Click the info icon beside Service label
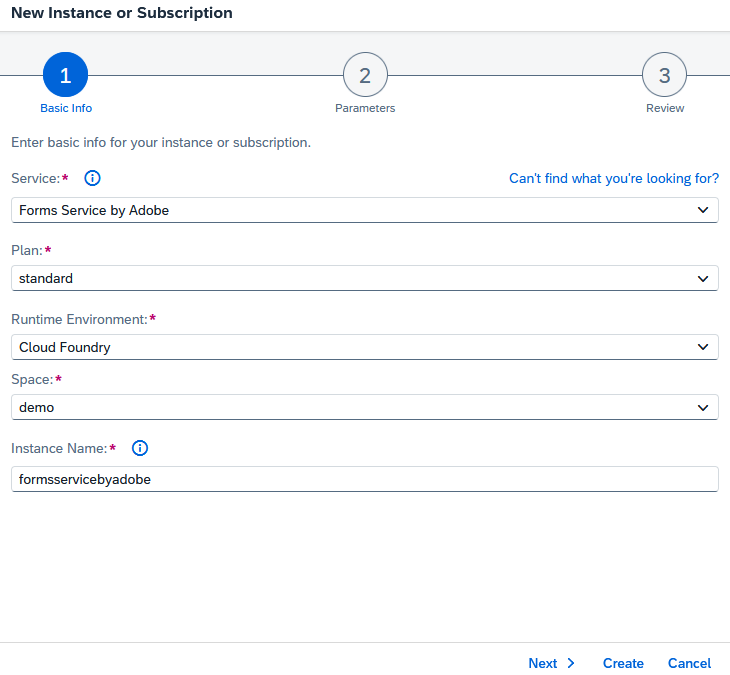Image resolution: width=730 pixels, height=675 pixels. click(x=93, y=178)
